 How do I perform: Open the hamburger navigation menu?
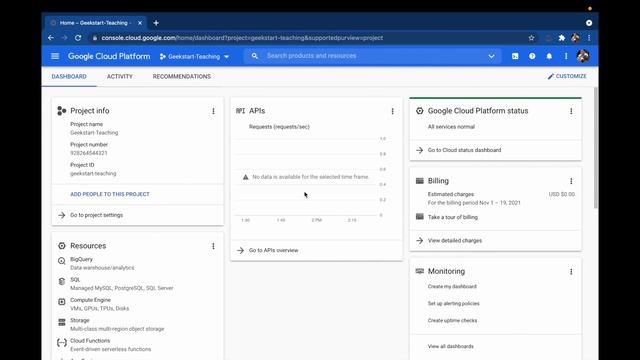55,56
